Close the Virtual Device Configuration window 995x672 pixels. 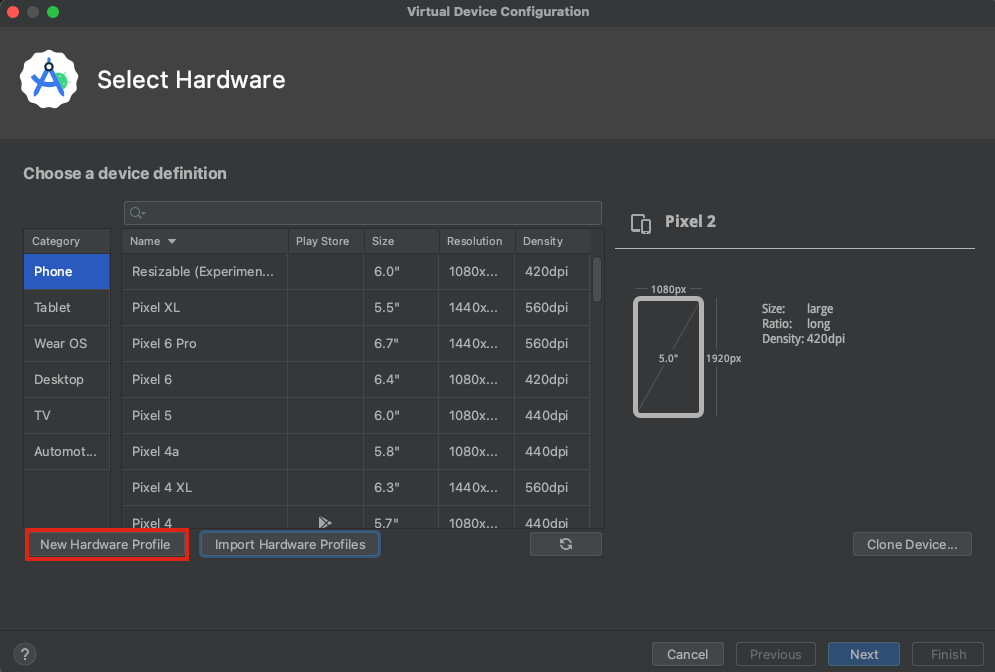[x=13, y=11]
